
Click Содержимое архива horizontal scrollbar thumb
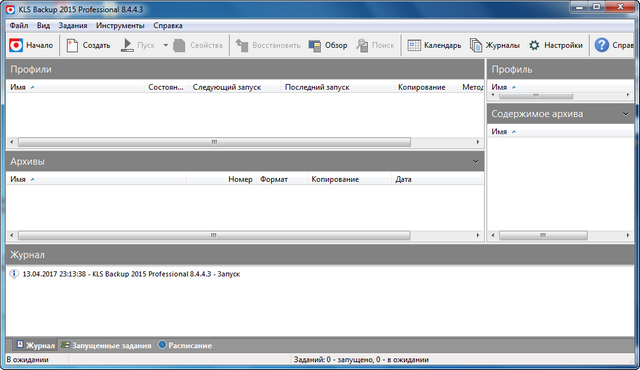point(543,235)
